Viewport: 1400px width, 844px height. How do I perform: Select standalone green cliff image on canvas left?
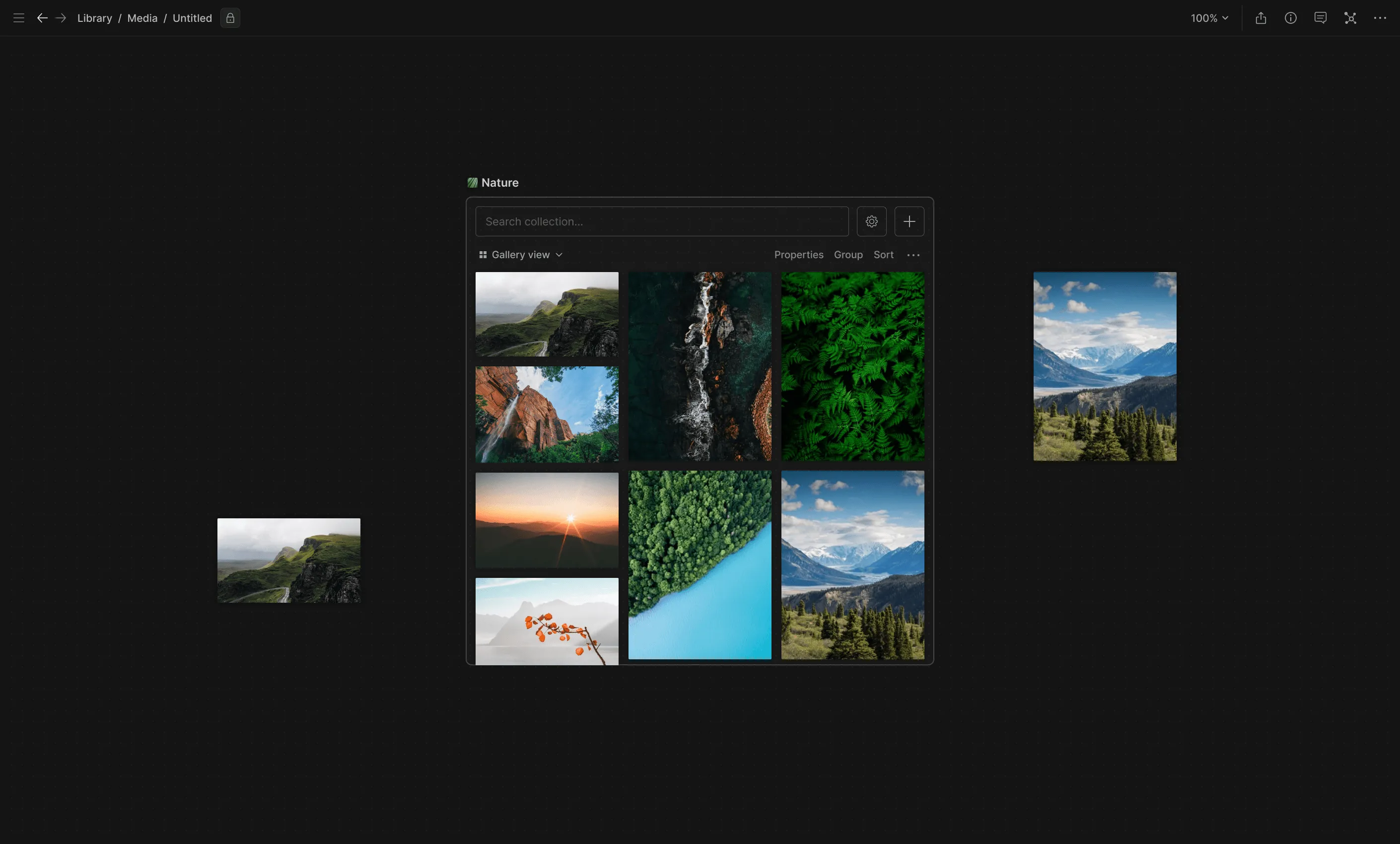click(x=288, y=561)
